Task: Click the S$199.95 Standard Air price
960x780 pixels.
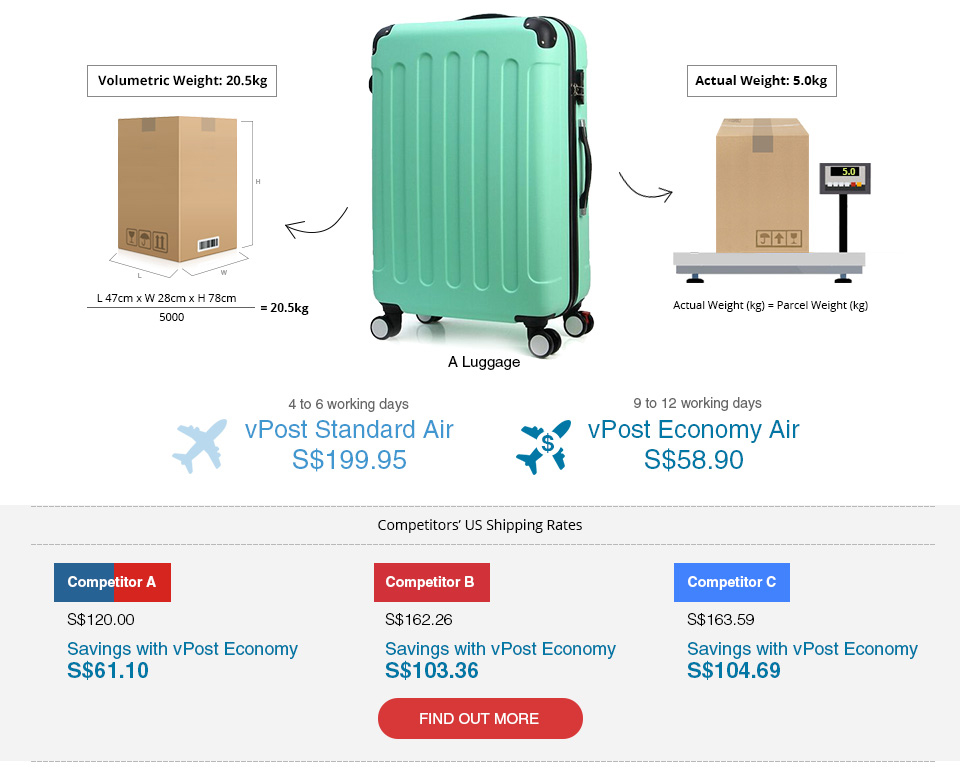Action: 349,460
